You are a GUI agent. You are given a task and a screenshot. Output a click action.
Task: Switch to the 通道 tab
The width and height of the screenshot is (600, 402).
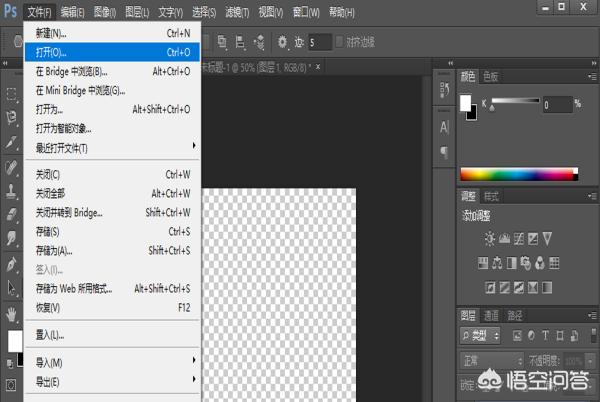[491, 316]
